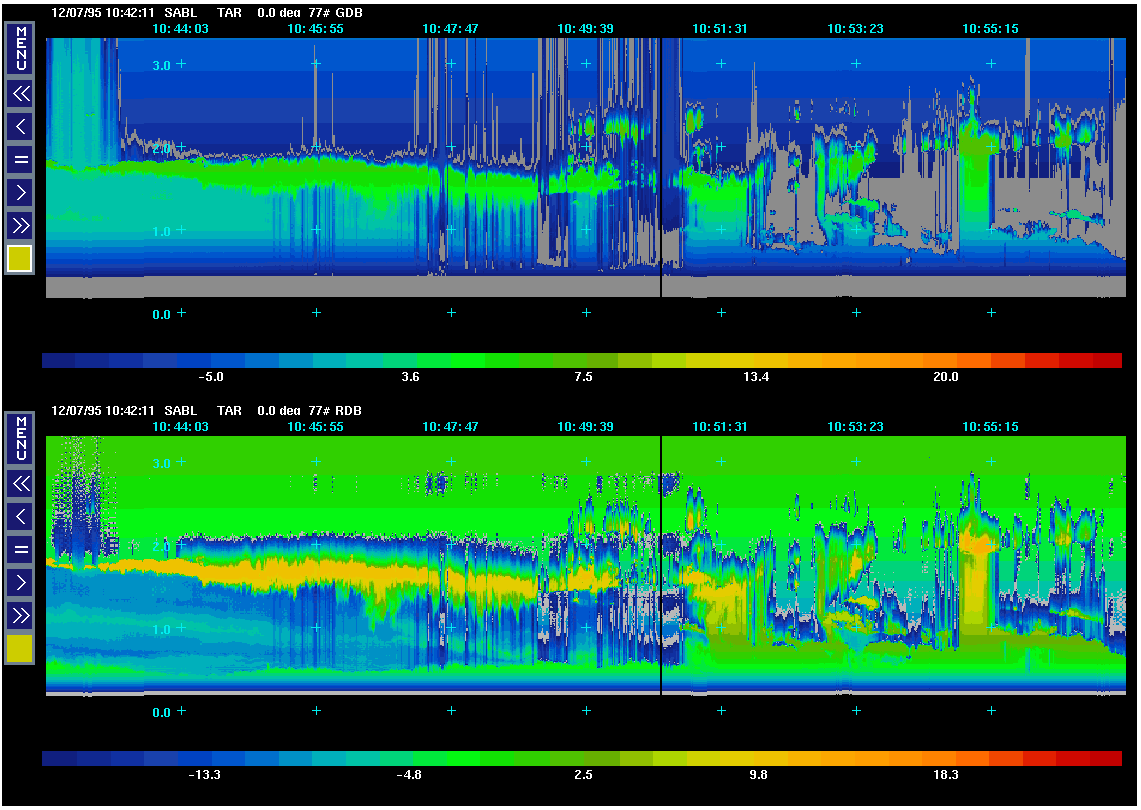Click the double-right arrow in the bottom panel

(x=21, y=614)
